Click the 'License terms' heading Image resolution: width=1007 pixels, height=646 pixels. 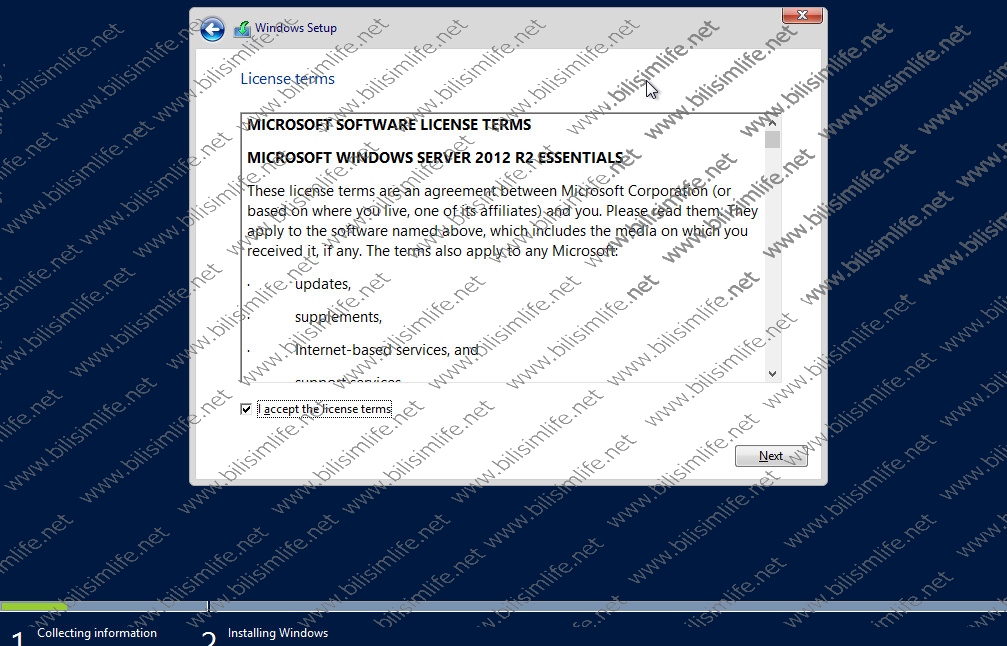(288, 79)
